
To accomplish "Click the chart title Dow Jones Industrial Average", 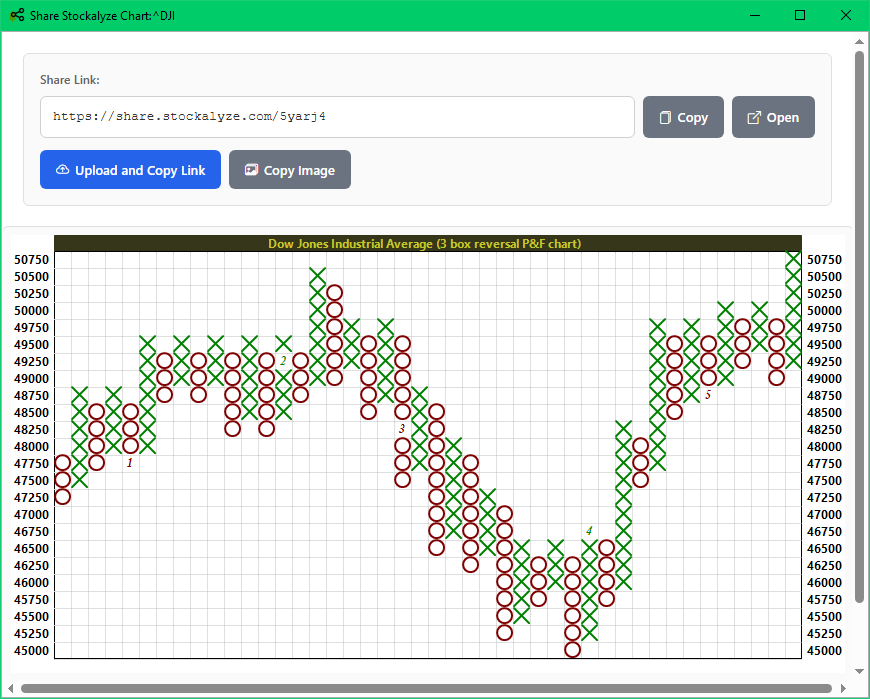I will [x=424, y=244].
